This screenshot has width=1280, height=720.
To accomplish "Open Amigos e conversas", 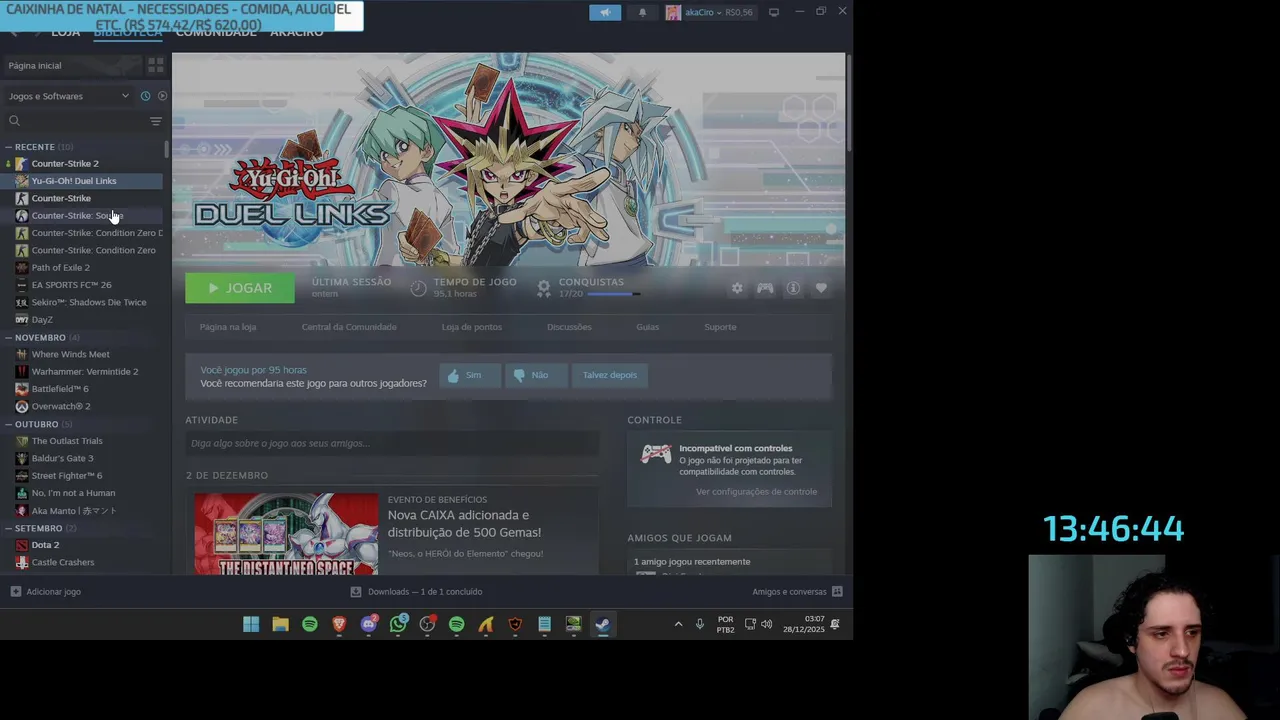I will [x=797, y=591].
